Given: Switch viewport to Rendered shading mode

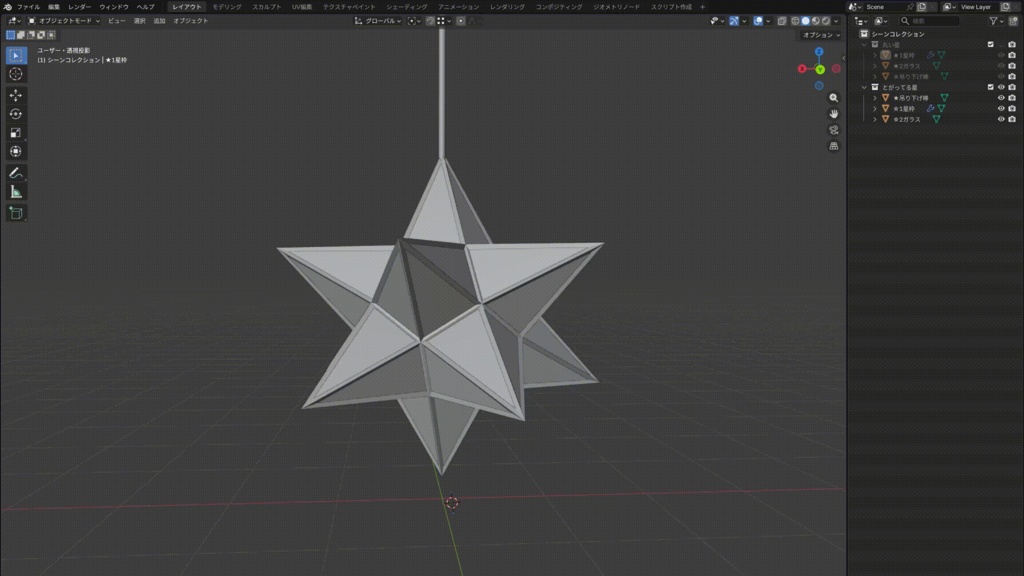Looking at the screenshot, I should pyautogui.click(x=826, y=20).
